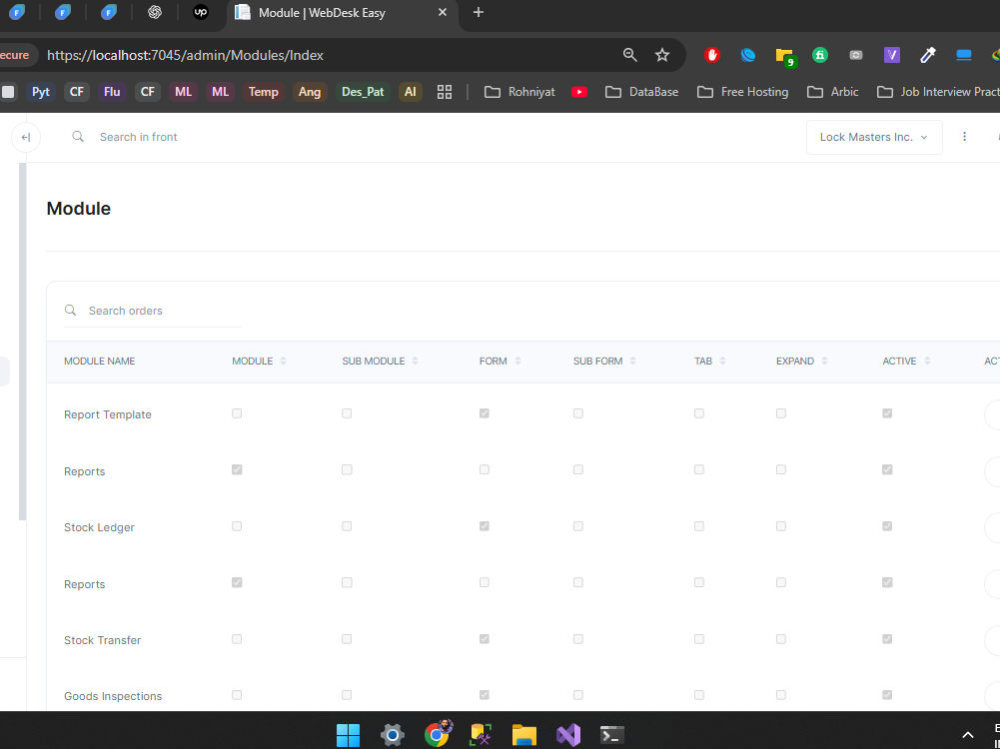
Task: Click the search magnifier icon beside Search in front
Action: [x=78, y=137]
